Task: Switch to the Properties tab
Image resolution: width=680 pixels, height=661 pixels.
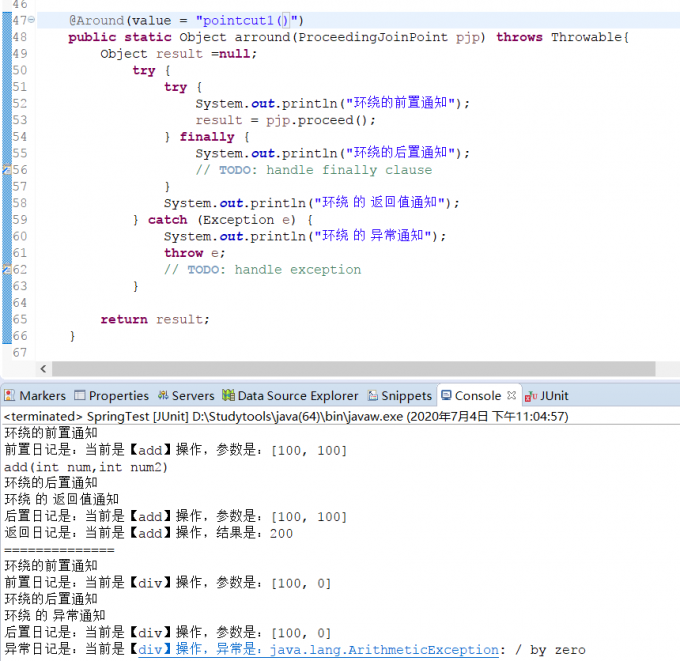Action: coord(118,396)
